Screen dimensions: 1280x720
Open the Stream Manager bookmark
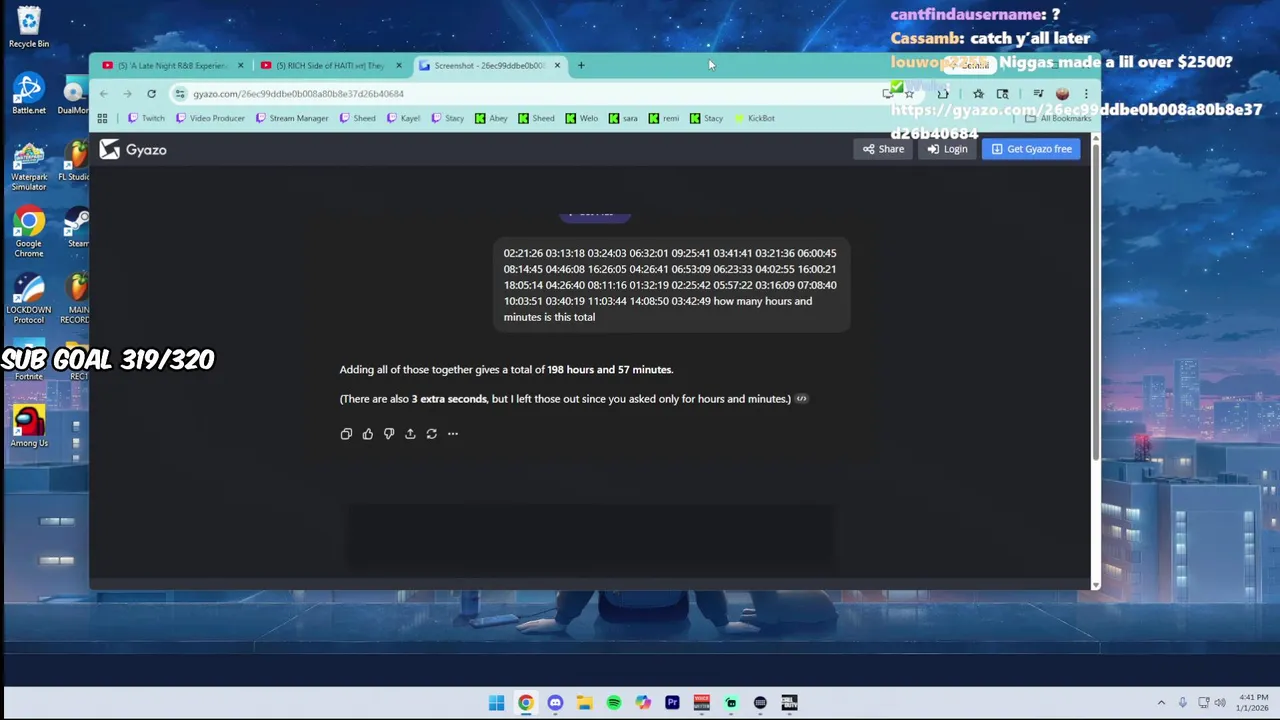point(292,118)
